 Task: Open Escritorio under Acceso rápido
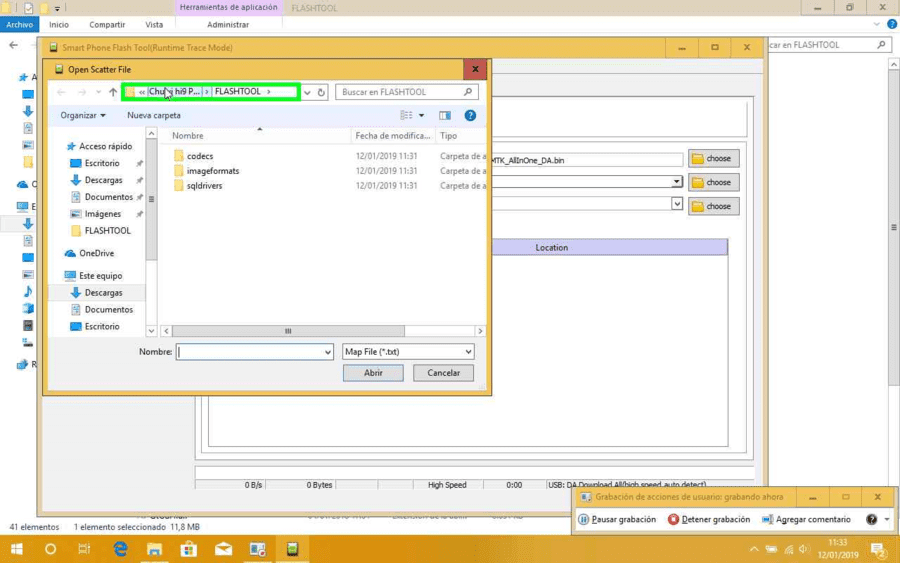(102, 164)
